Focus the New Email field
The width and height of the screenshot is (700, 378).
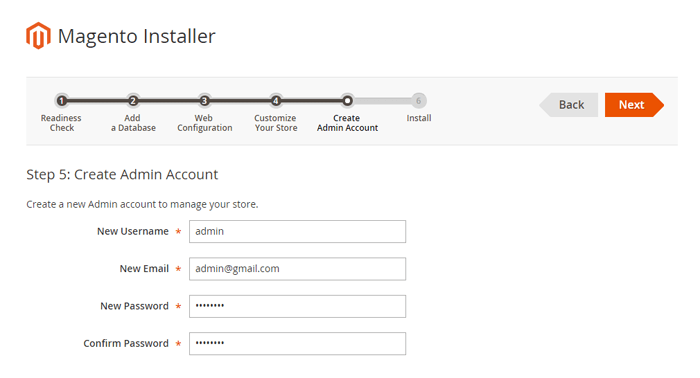(x=297, y=269)
